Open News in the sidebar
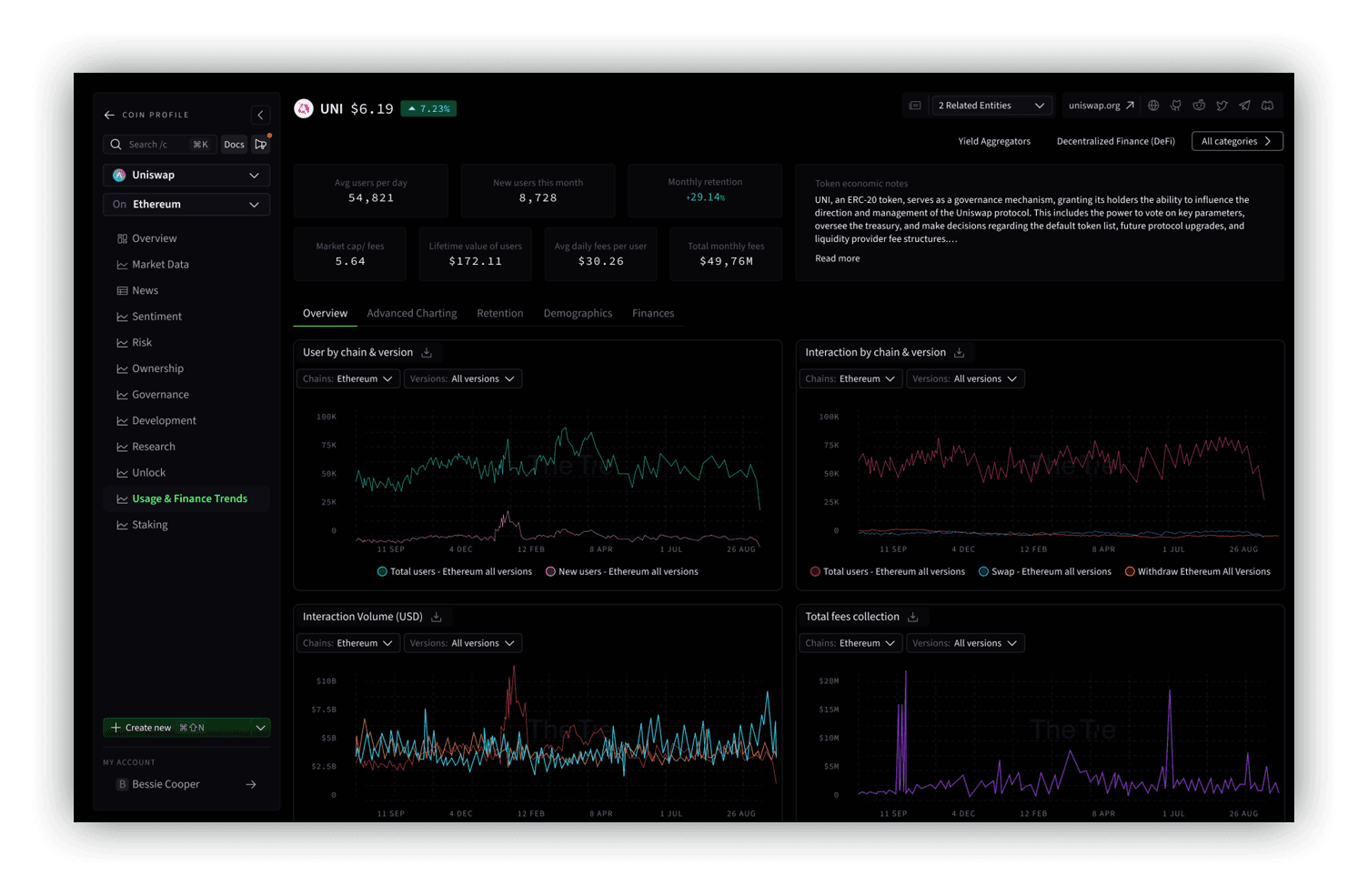The image size is (1368, 896). coord(186,291)
